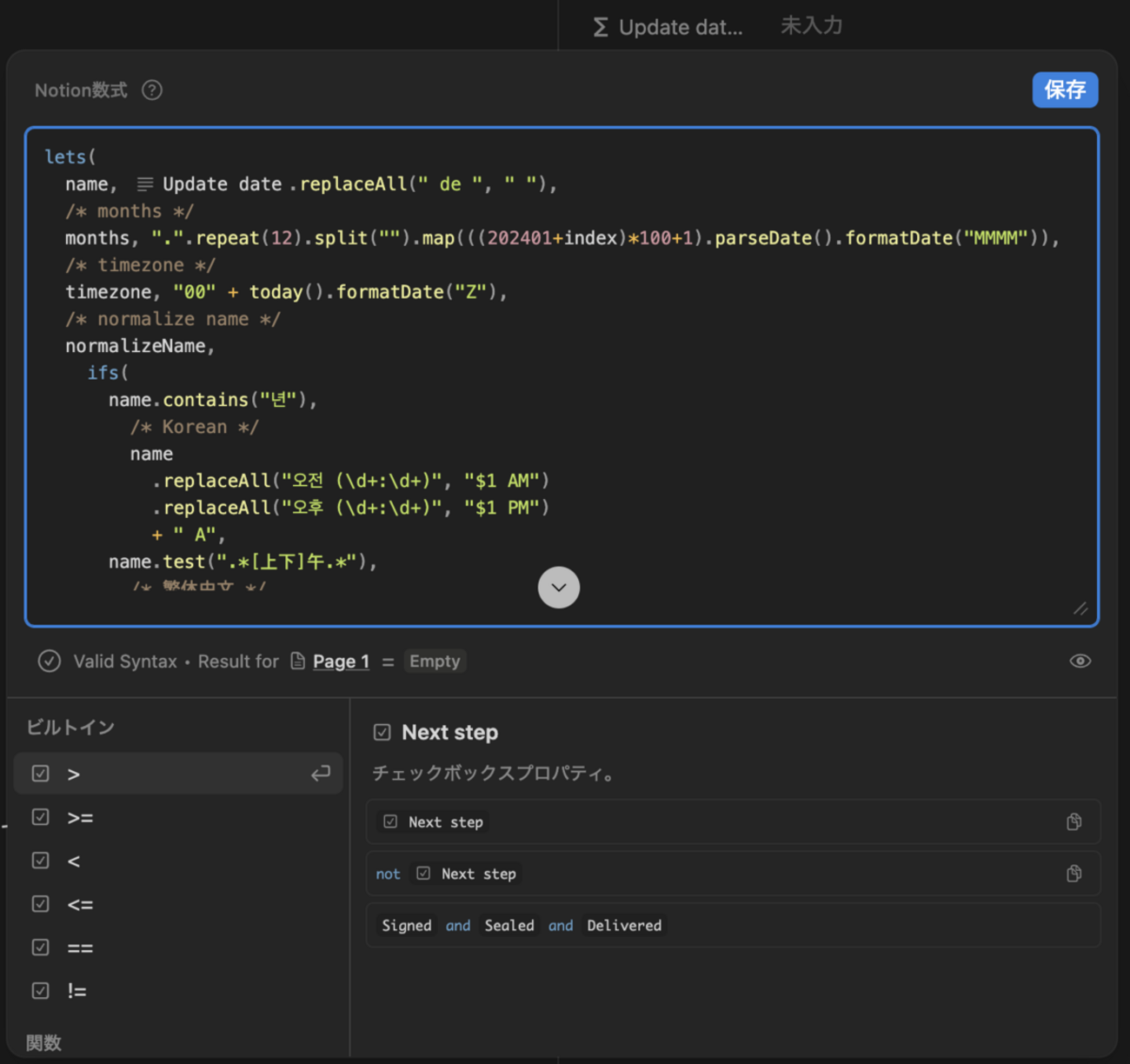Select the < operator entry
Screen dimensions: 1130x1064
click(178, 861)
